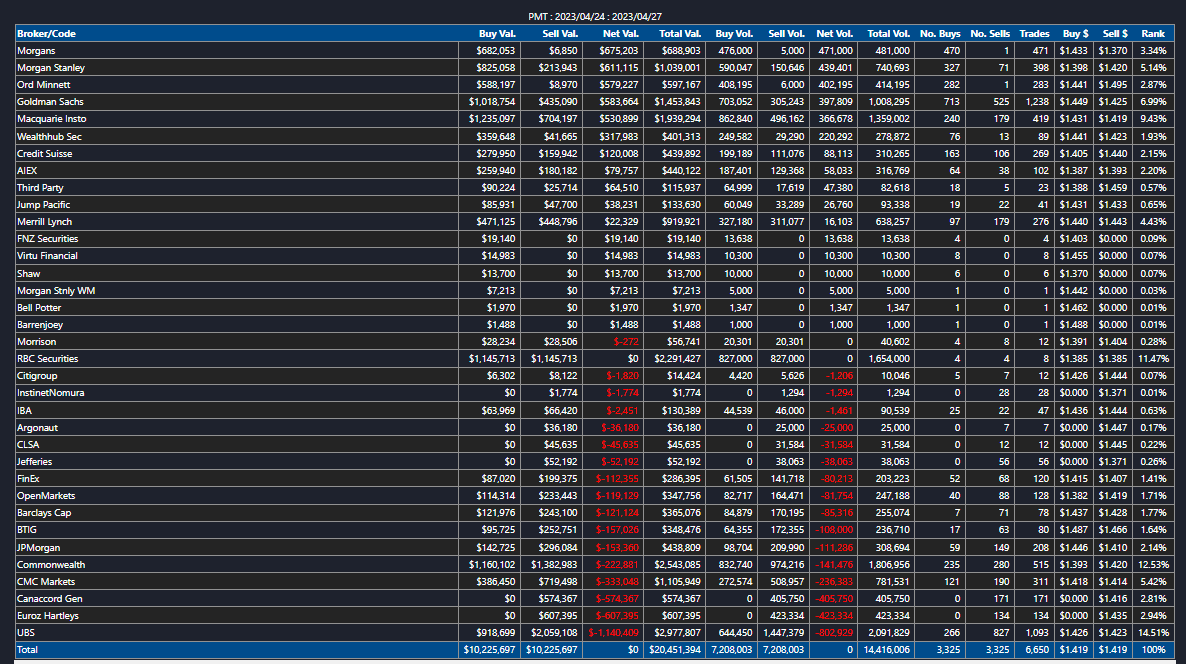Select Goldman Sachs trades count 1,238
The height and width of the screenshot is (664, 1186).
point(1037,102)
